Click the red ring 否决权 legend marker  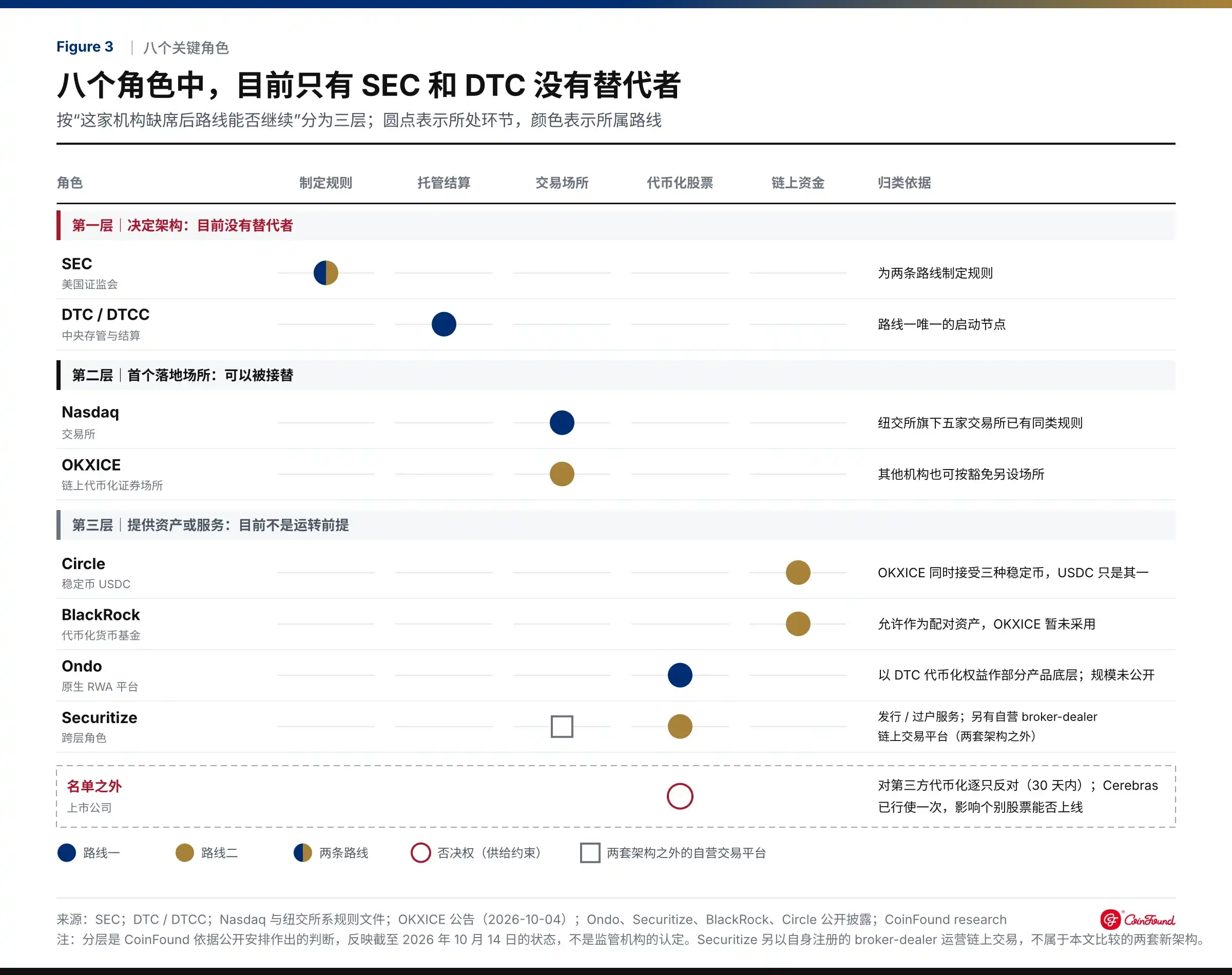click(x=421, y=853)
